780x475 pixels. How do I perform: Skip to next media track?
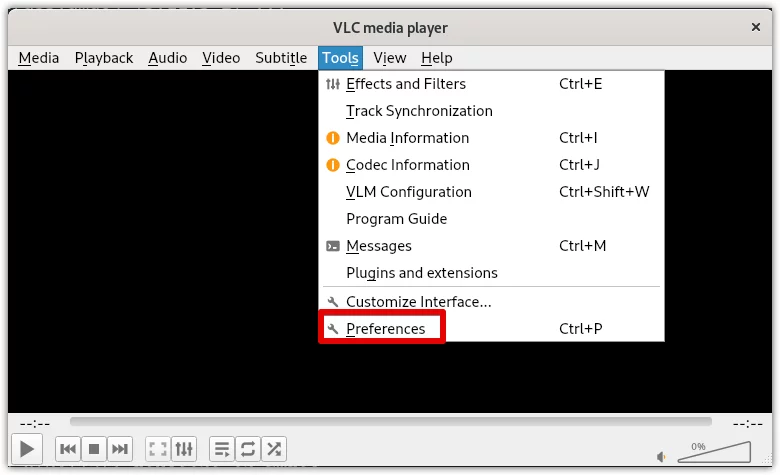click(120, 449)
